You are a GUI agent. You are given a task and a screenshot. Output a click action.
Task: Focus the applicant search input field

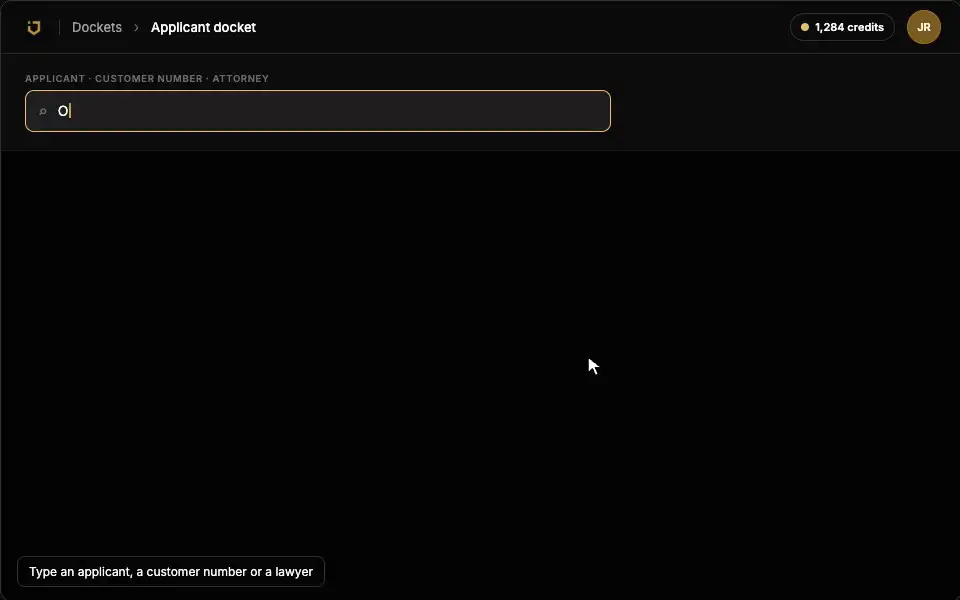(x=318, y=111)
